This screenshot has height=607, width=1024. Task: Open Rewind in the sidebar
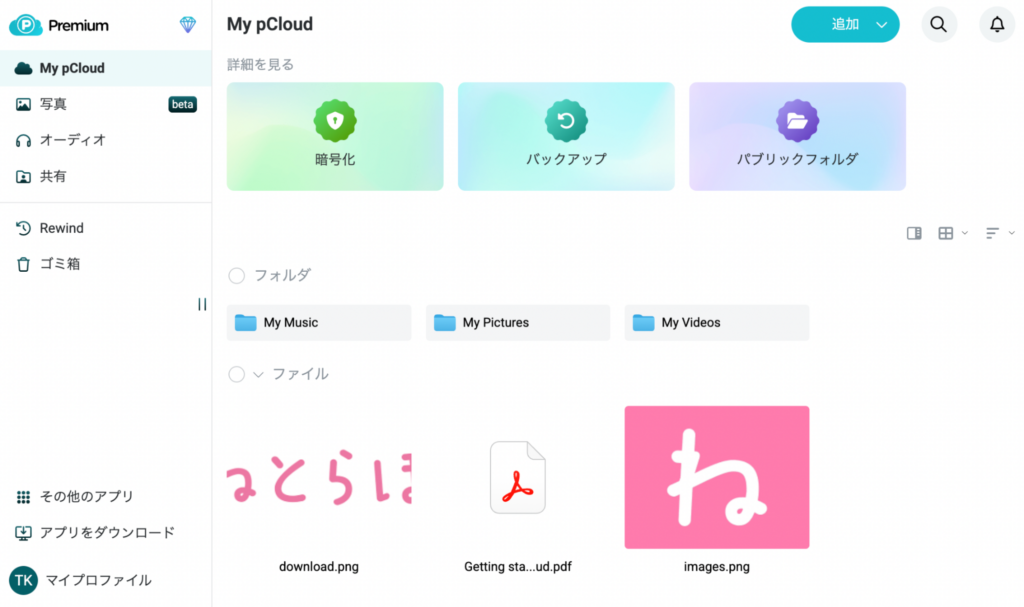click(61, 228)
